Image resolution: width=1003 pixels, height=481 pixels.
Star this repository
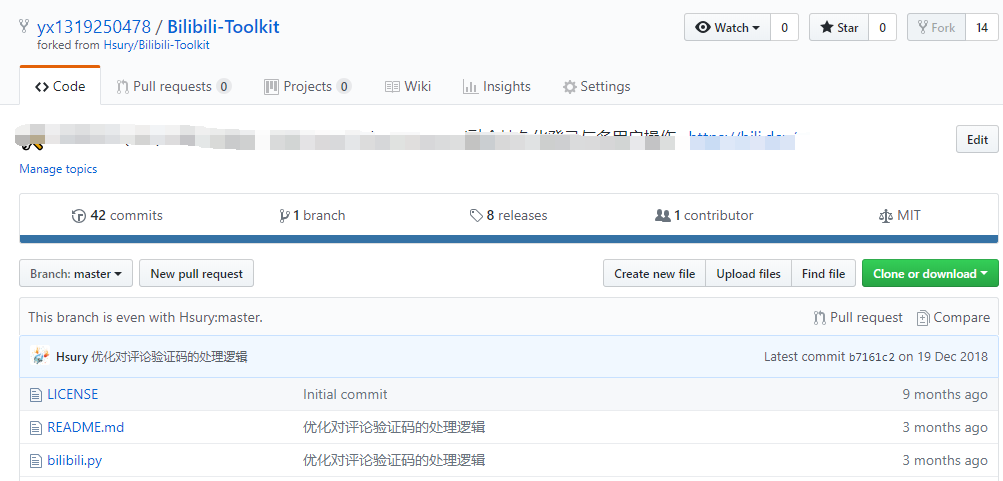pos(839,28)
